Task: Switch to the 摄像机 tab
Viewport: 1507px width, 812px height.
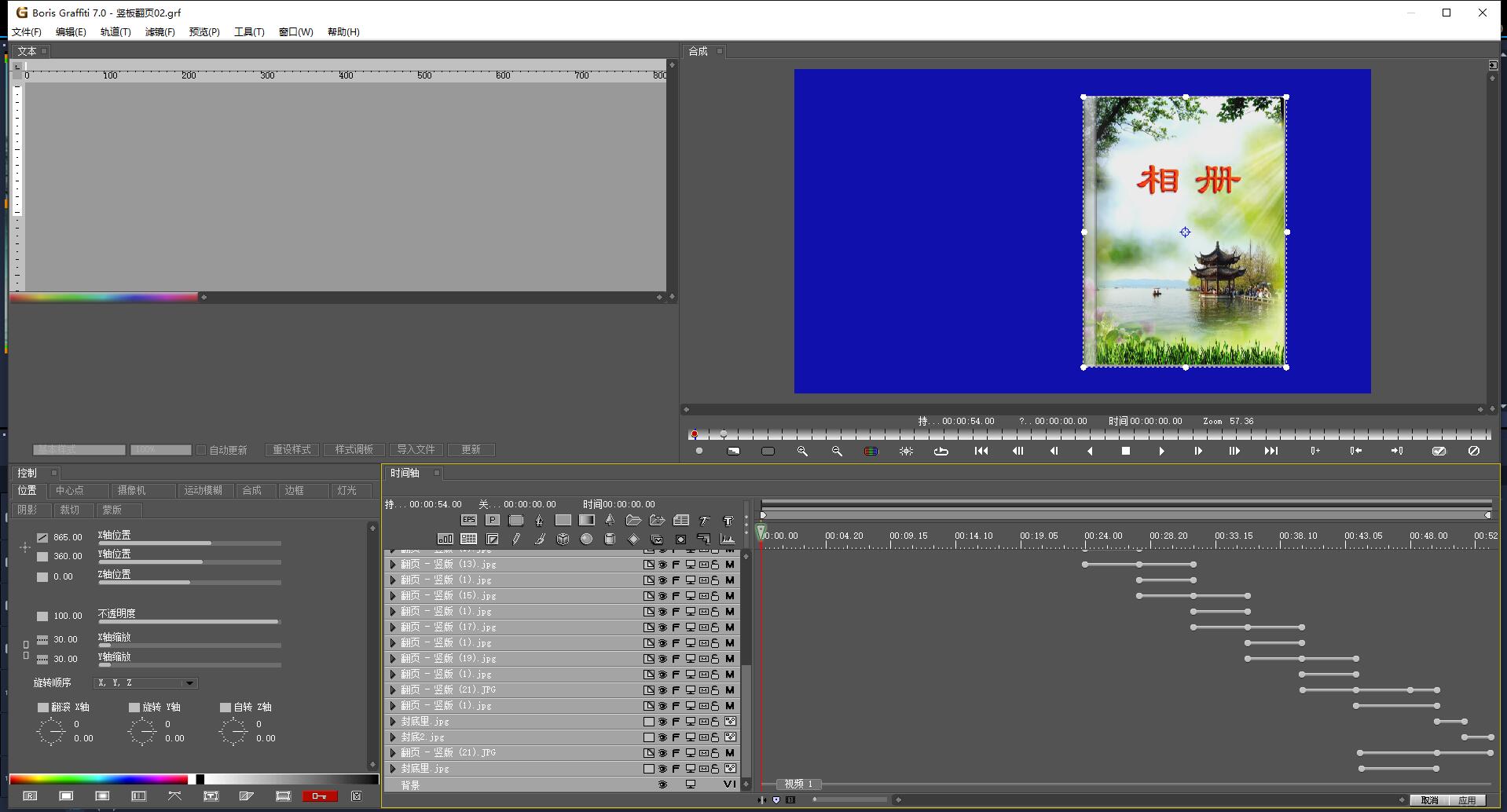Action: (132, 490)
